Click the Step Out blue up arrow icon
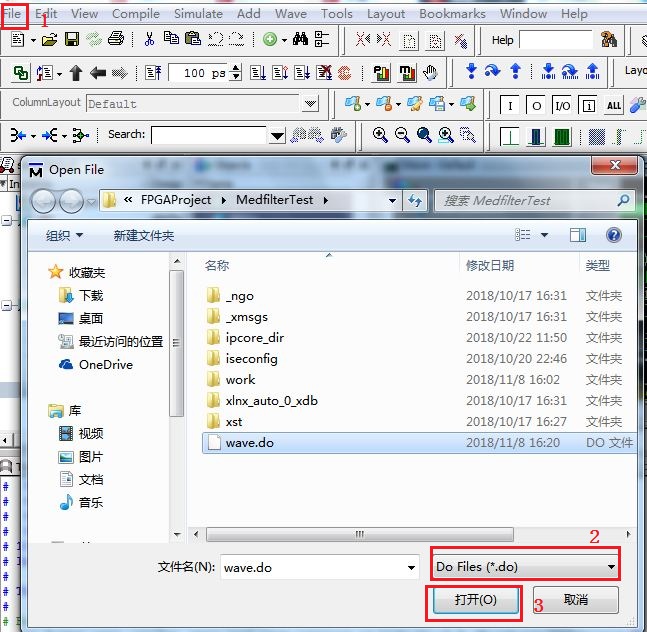This screenshot has height=632, width=647. coord(515,71)
